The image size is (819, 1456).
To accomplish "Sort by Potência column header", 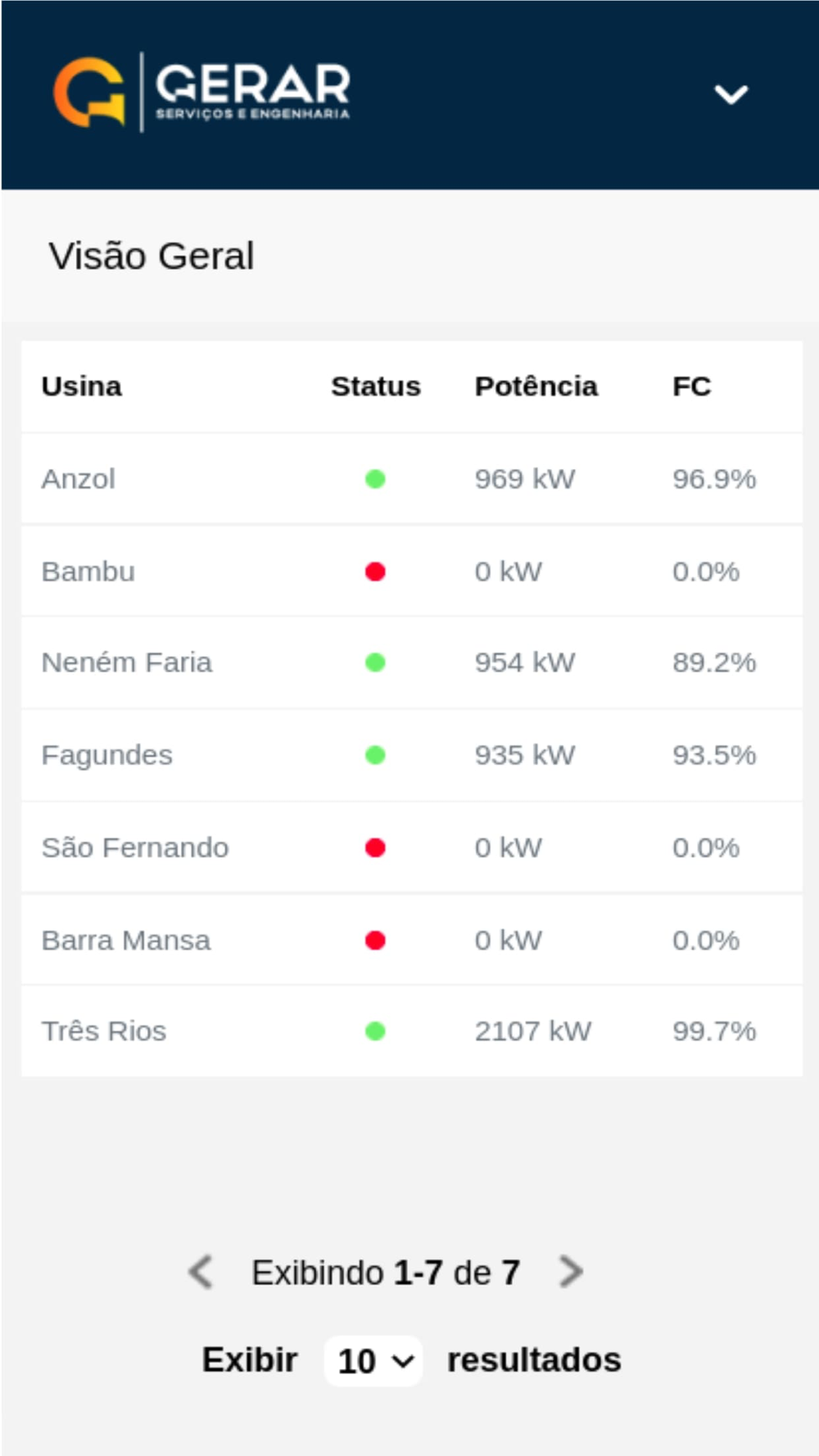I will [x=536, y=386].
